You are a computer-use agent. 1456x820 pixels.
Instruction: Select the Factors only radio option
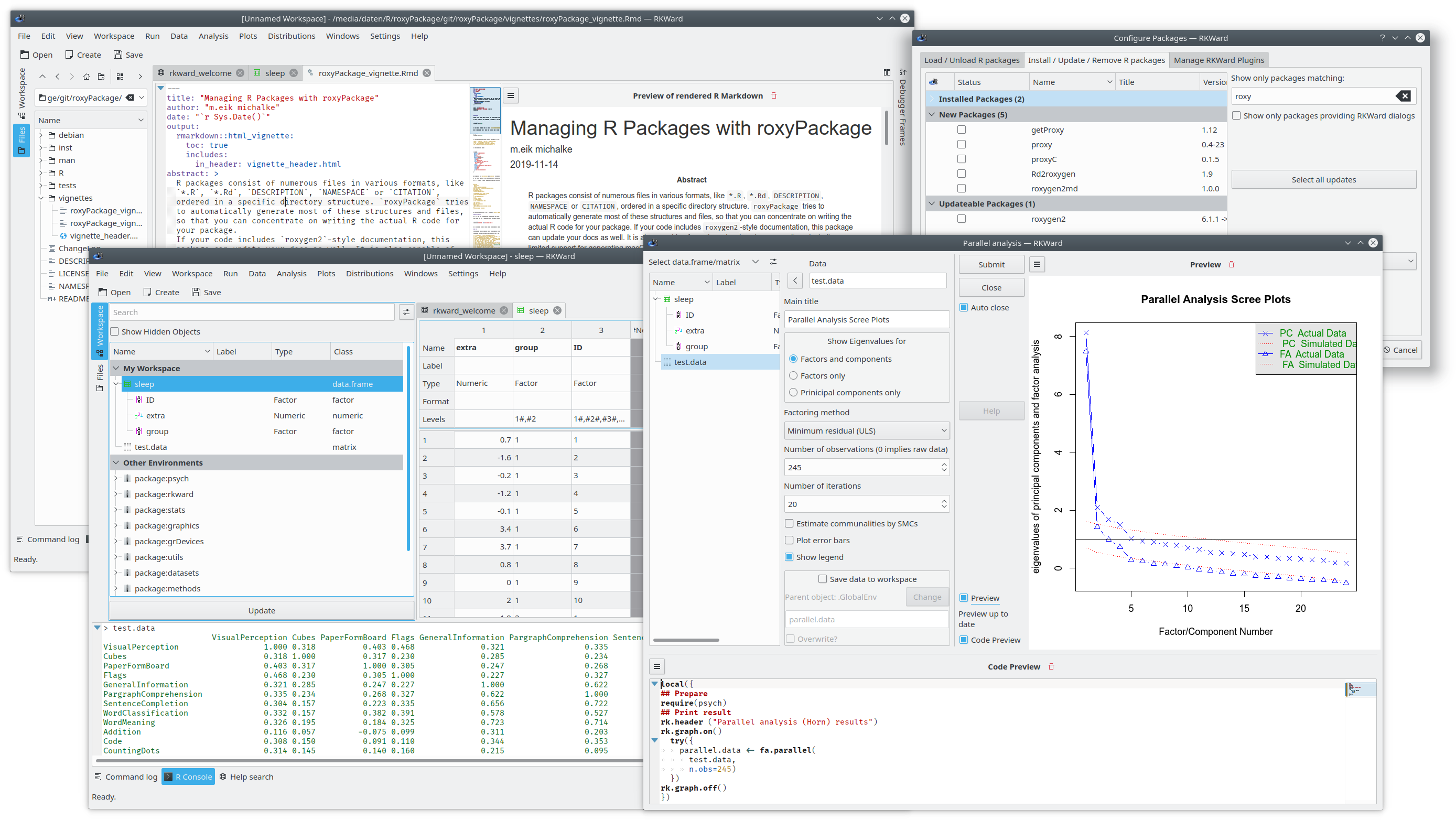[x=793, y=376]
